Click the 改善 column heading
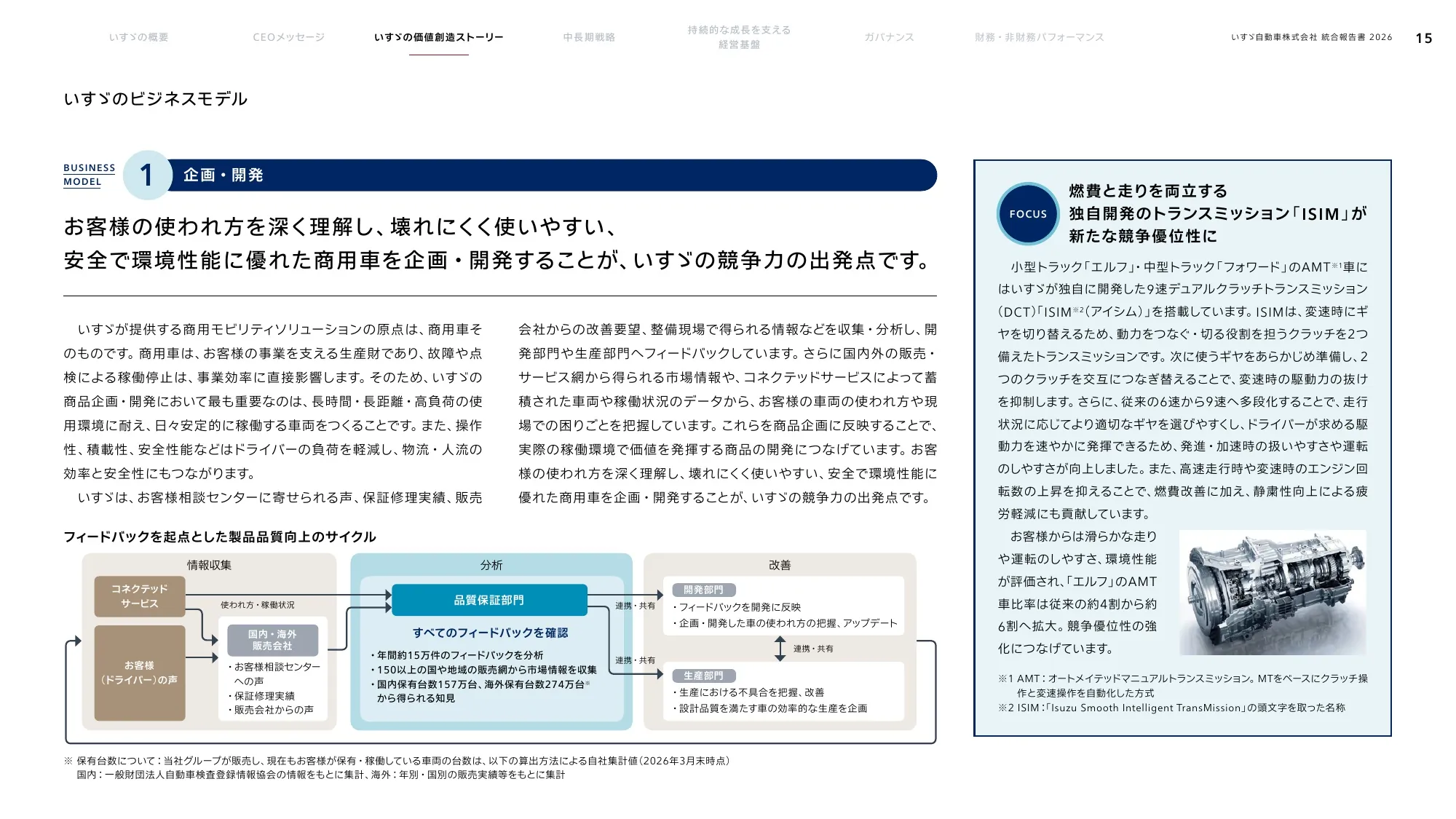 780,565
